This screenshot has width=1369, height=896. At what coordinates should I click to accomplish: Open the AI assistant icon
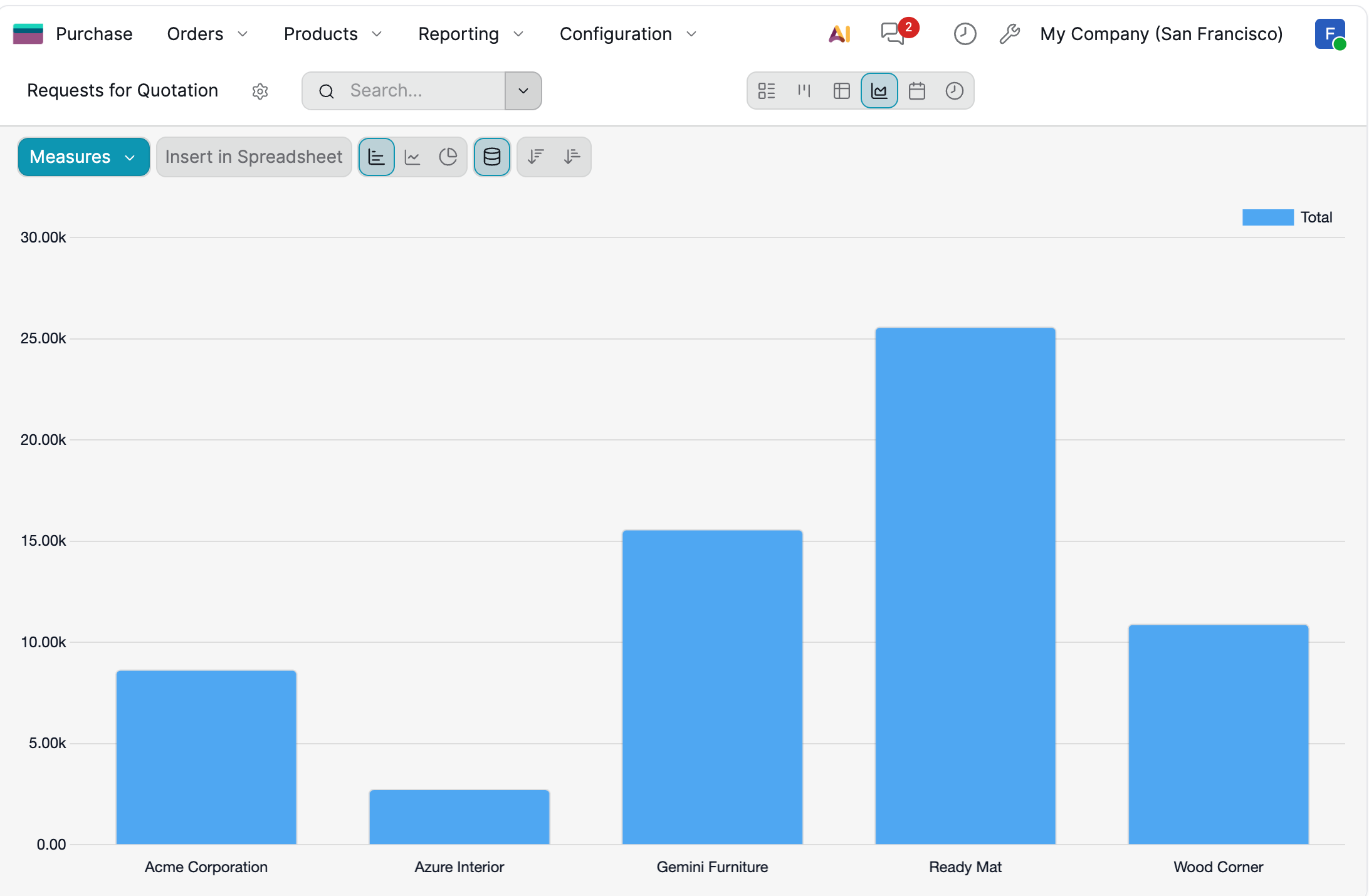(839, 34)
